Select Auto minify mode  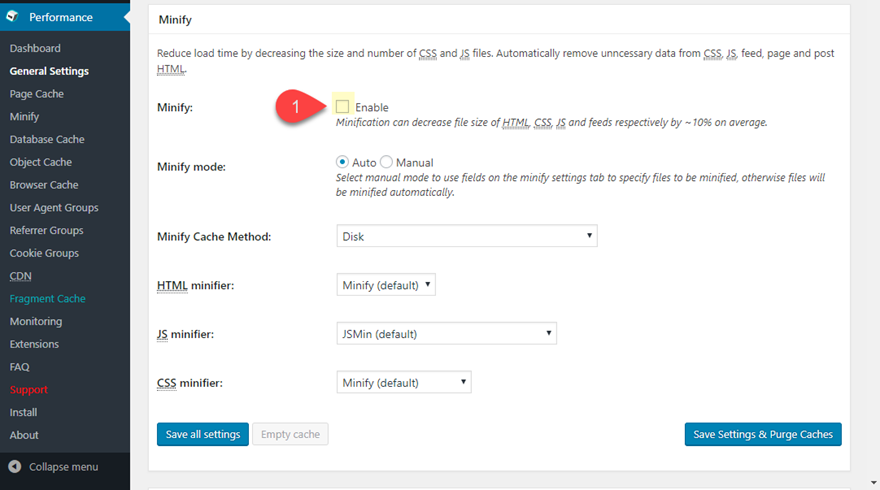tap(342, 162)
